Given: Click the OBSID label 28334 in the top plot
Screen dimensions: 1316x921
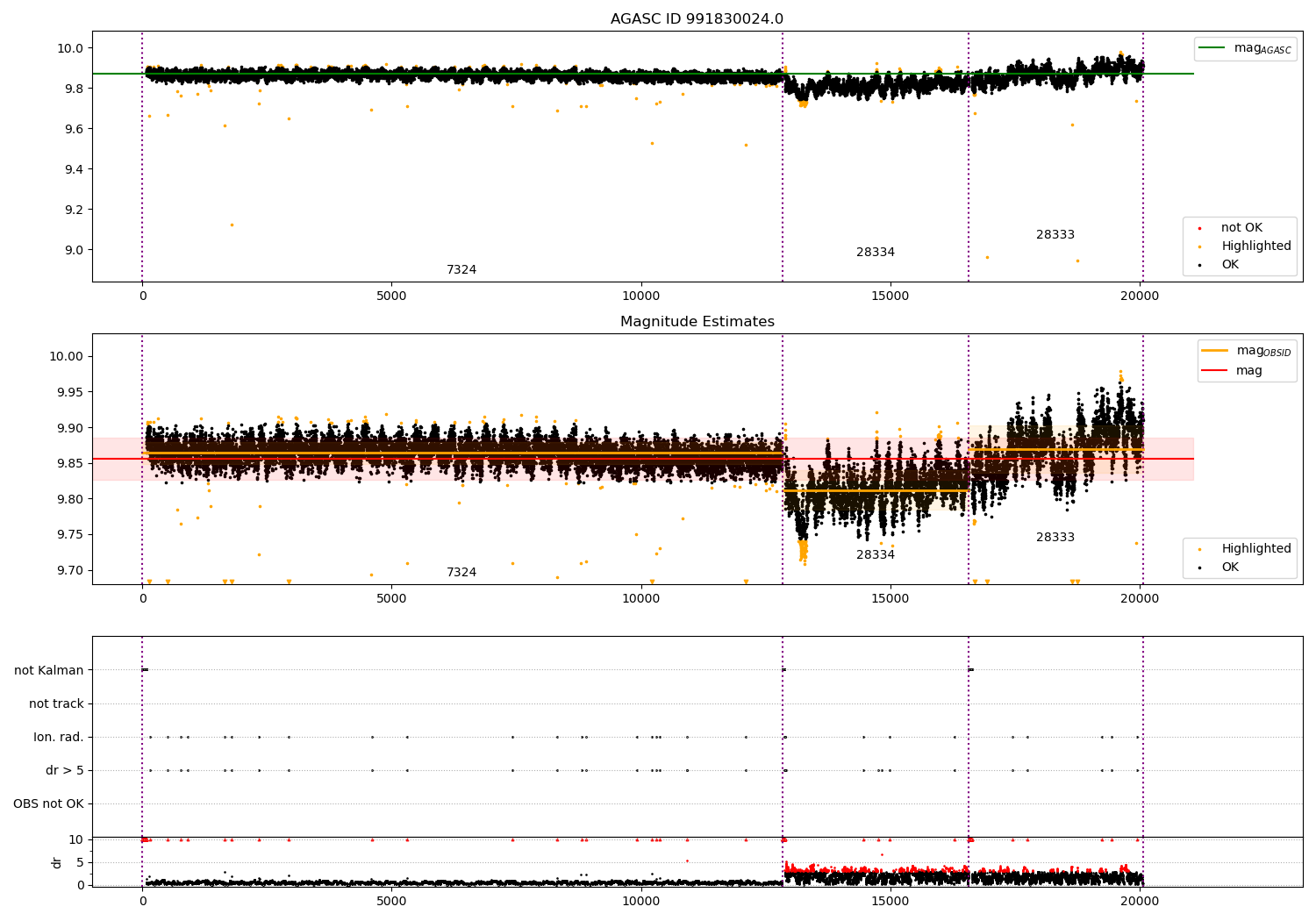Looking at the screenshot, I should pos(876,253).
